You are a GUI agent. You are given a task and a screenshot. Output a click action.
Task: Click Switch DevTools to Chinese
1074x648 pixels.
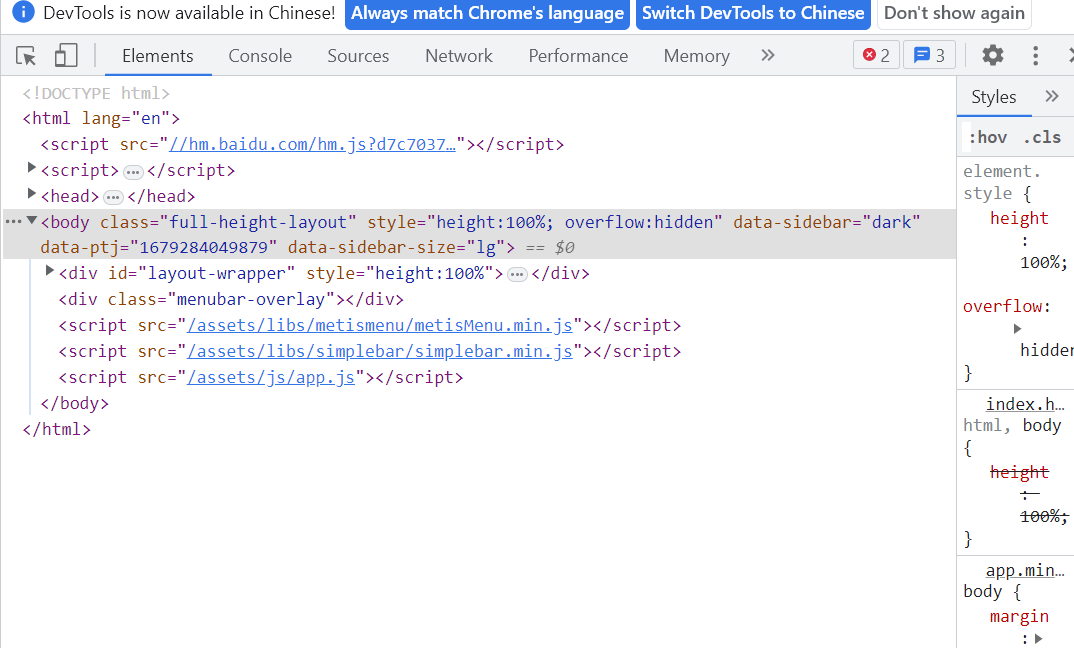[753, 14]
